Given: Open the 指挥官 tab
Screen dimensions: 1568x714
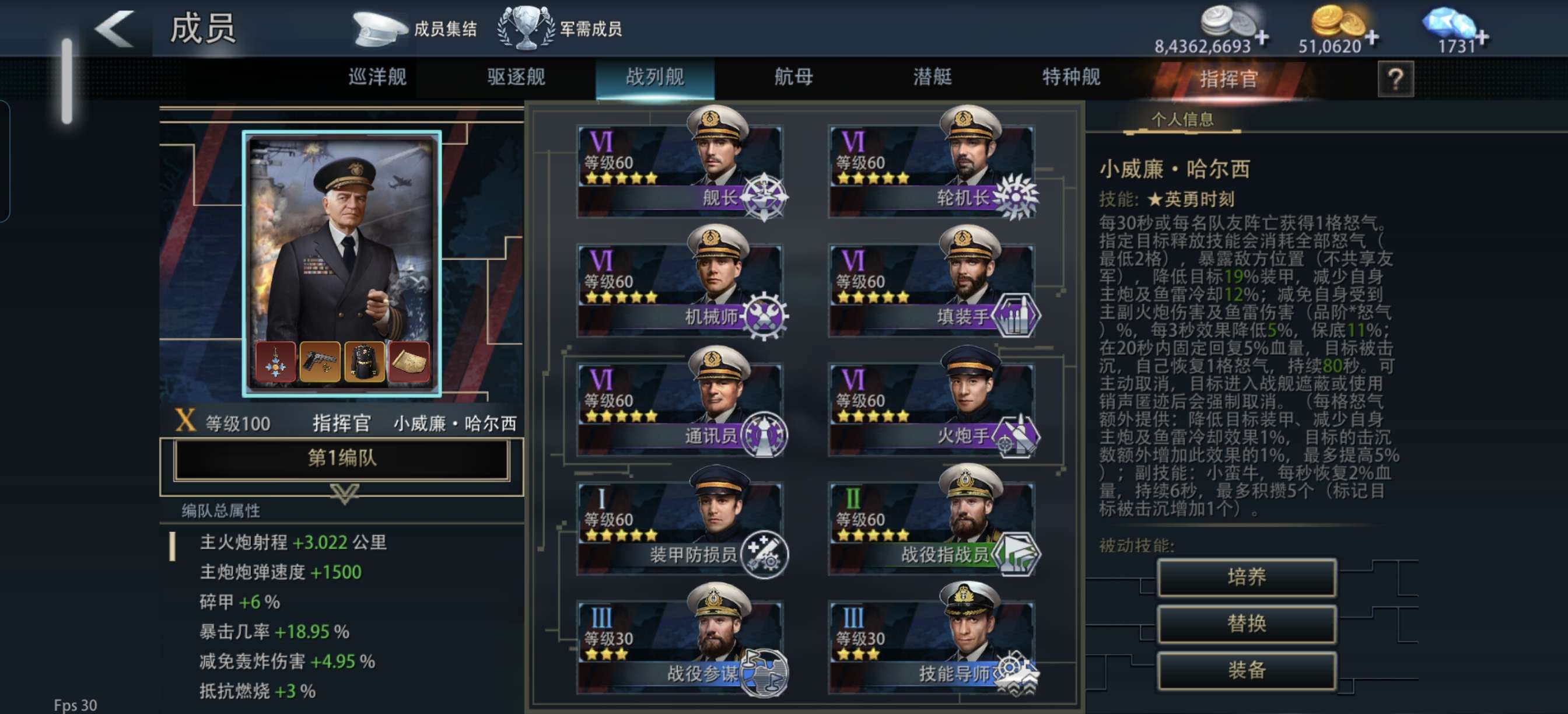Looking at the screenshot, I should tap(1228, 79).
